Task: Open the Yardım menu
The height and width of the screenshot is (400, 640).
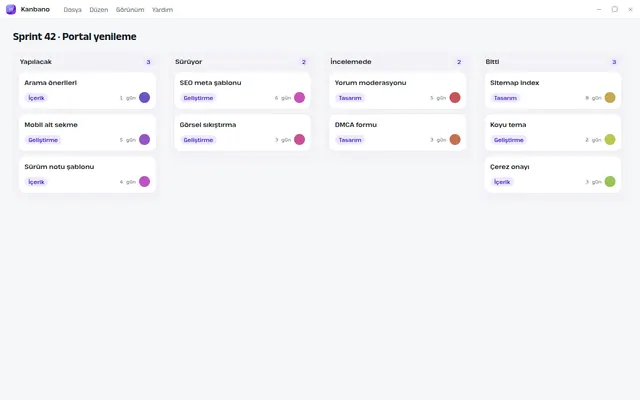Action: click(x=162, y=9)
